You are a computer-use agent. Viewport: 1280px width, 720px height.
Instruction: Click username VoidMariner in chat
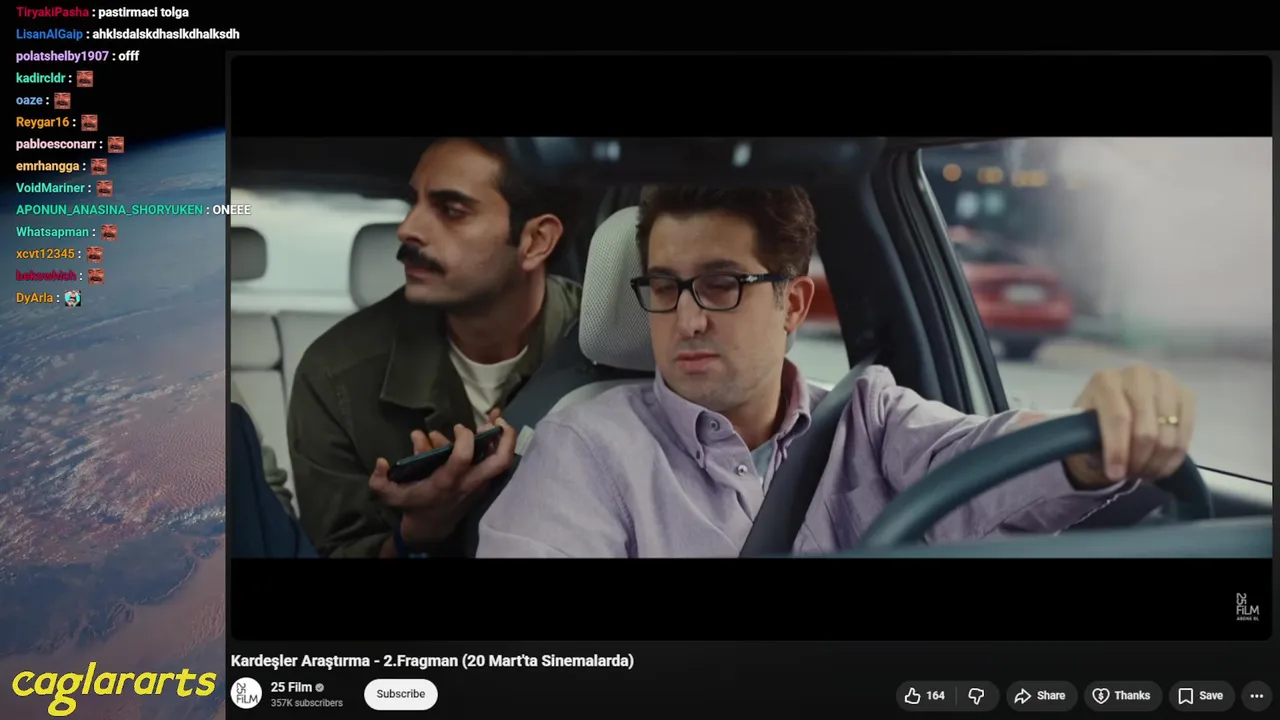point(50,188)
